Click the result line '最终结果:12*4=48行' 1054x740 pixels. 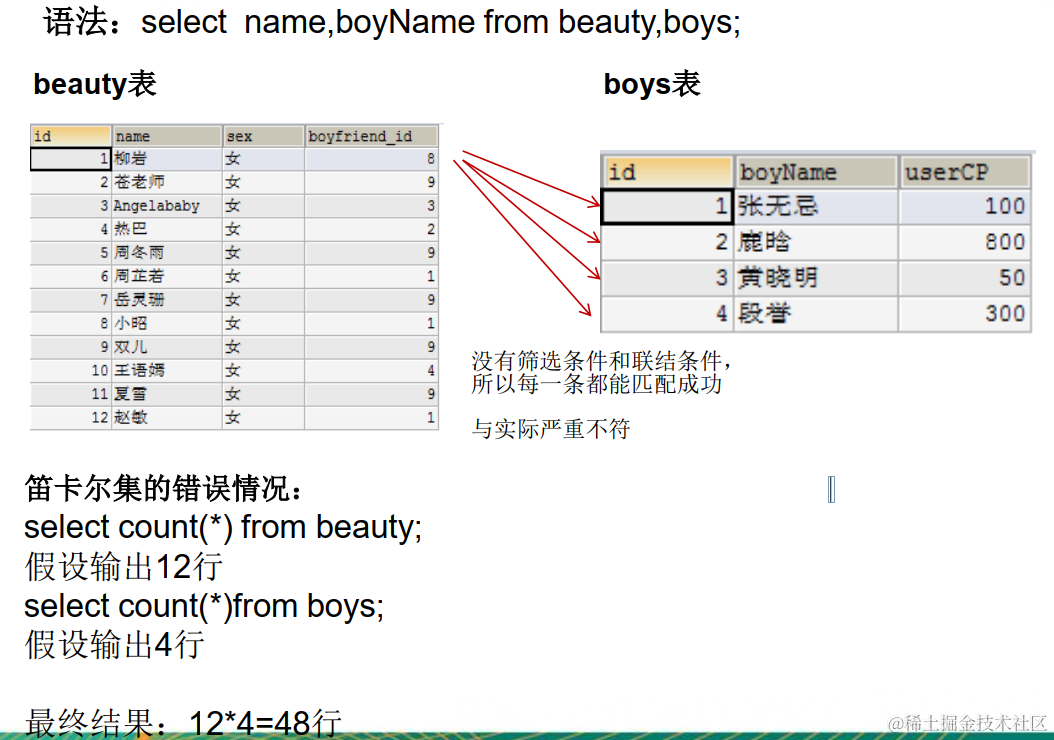pos(184,723)
